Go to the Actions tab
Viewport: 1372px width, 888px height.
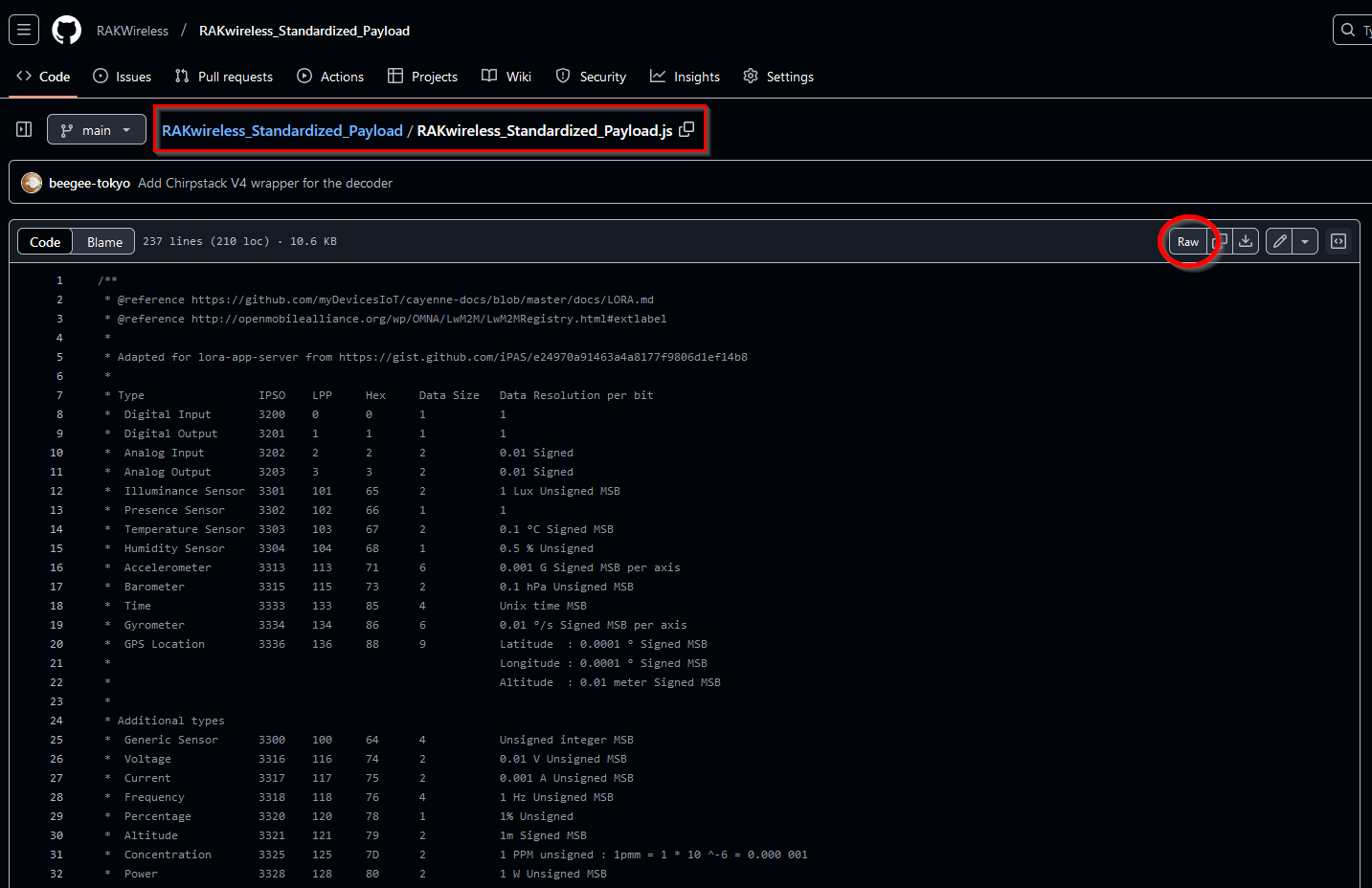tap(330, 76)
